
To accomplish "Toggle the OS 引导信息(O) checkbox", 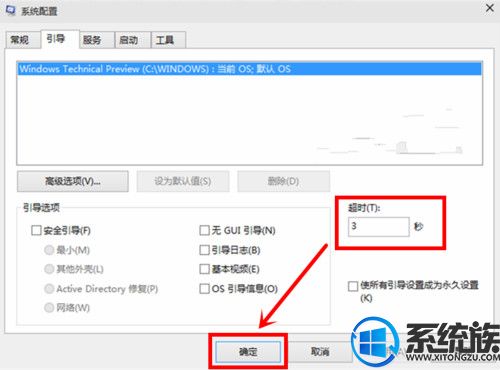I will tap(204, 289).
